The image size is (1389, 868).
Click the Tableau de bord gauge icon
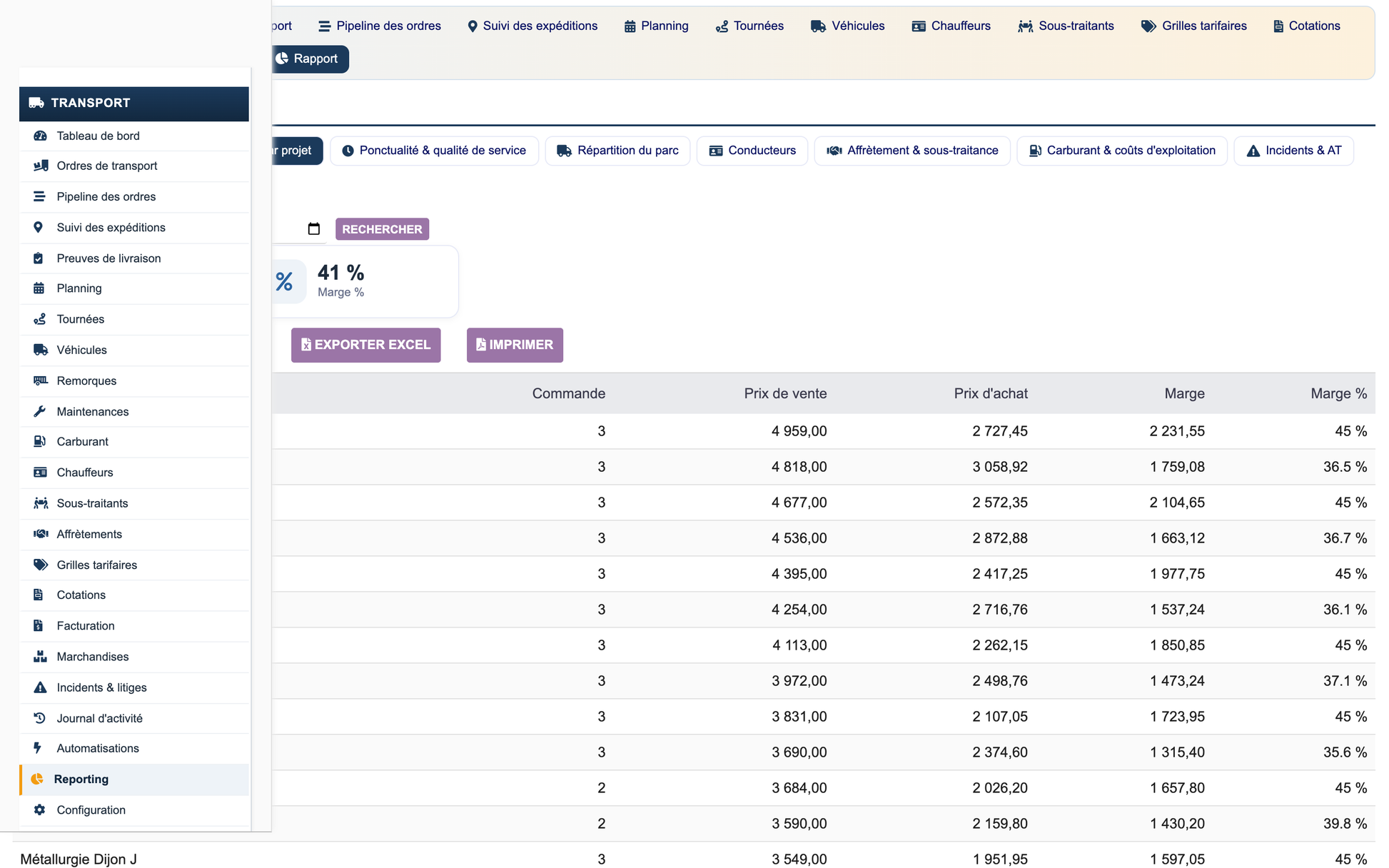point(40,136)
